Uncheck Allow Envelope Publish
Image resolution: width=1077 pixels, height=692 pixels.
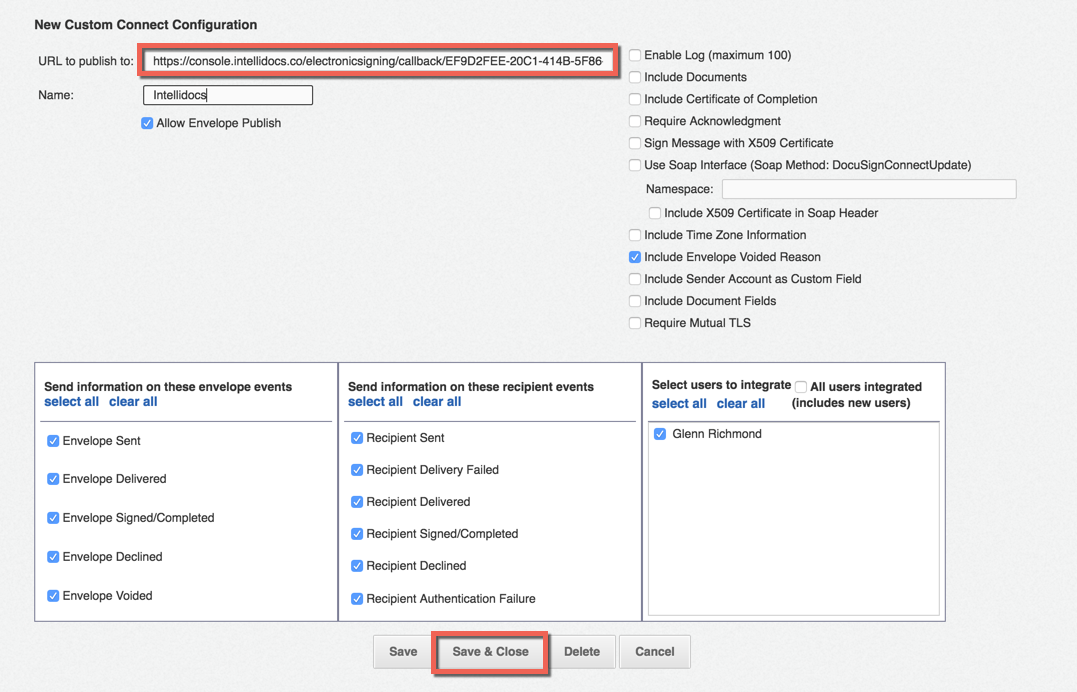[147, 123]
